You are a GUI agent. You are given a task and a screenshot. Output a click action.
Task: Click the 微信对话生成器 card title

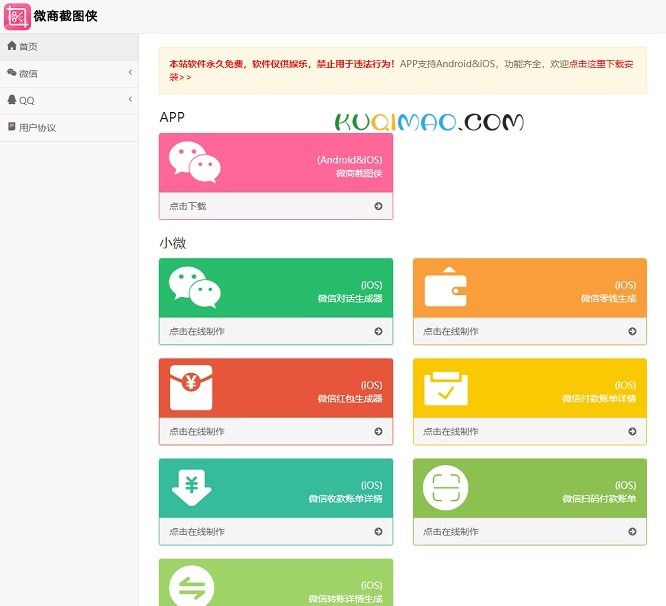350,299
